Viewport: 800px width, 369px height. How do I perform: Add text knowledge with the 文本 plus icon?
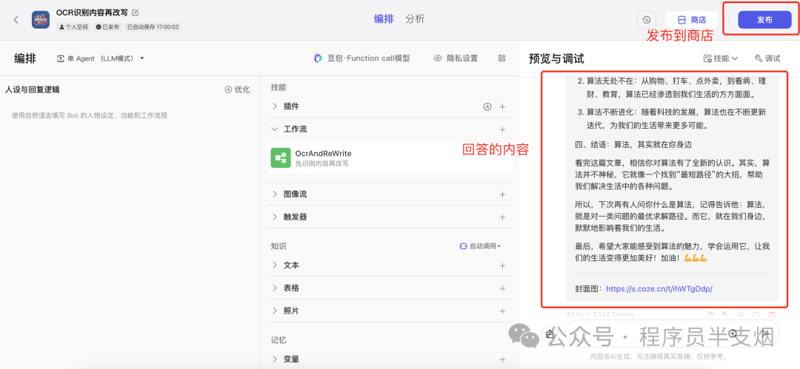tap(503, 265)
